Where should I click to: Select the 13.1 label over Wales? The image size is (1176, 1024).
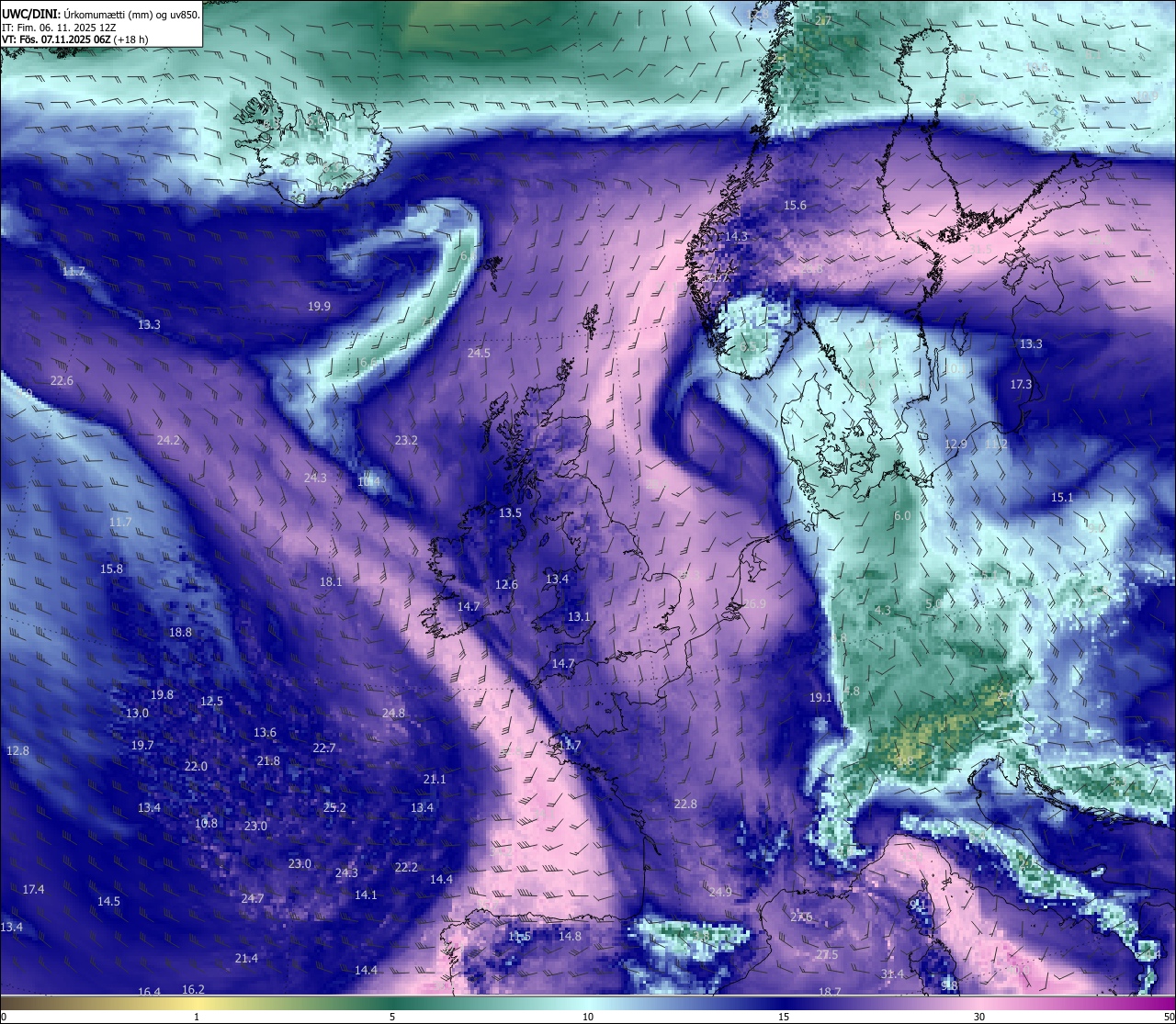(579, 617)
